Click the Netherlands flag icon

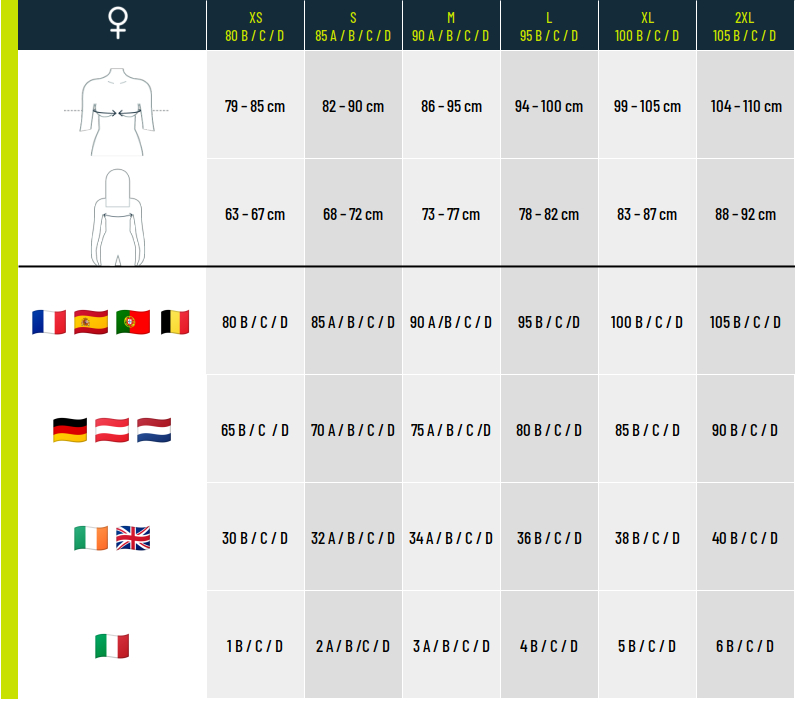[154, 430]
